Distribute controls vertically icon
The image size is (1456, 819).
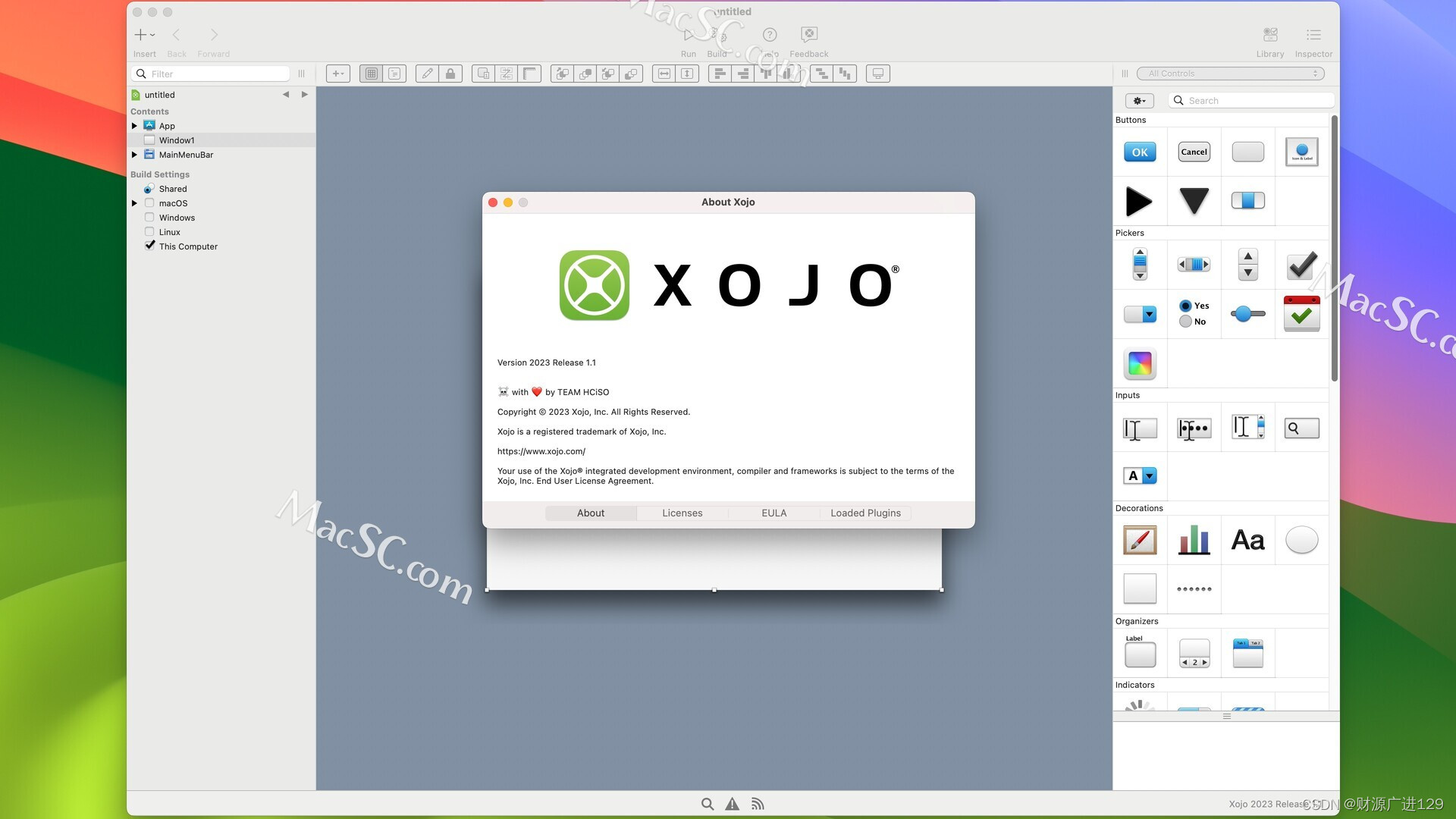(844, 74)
